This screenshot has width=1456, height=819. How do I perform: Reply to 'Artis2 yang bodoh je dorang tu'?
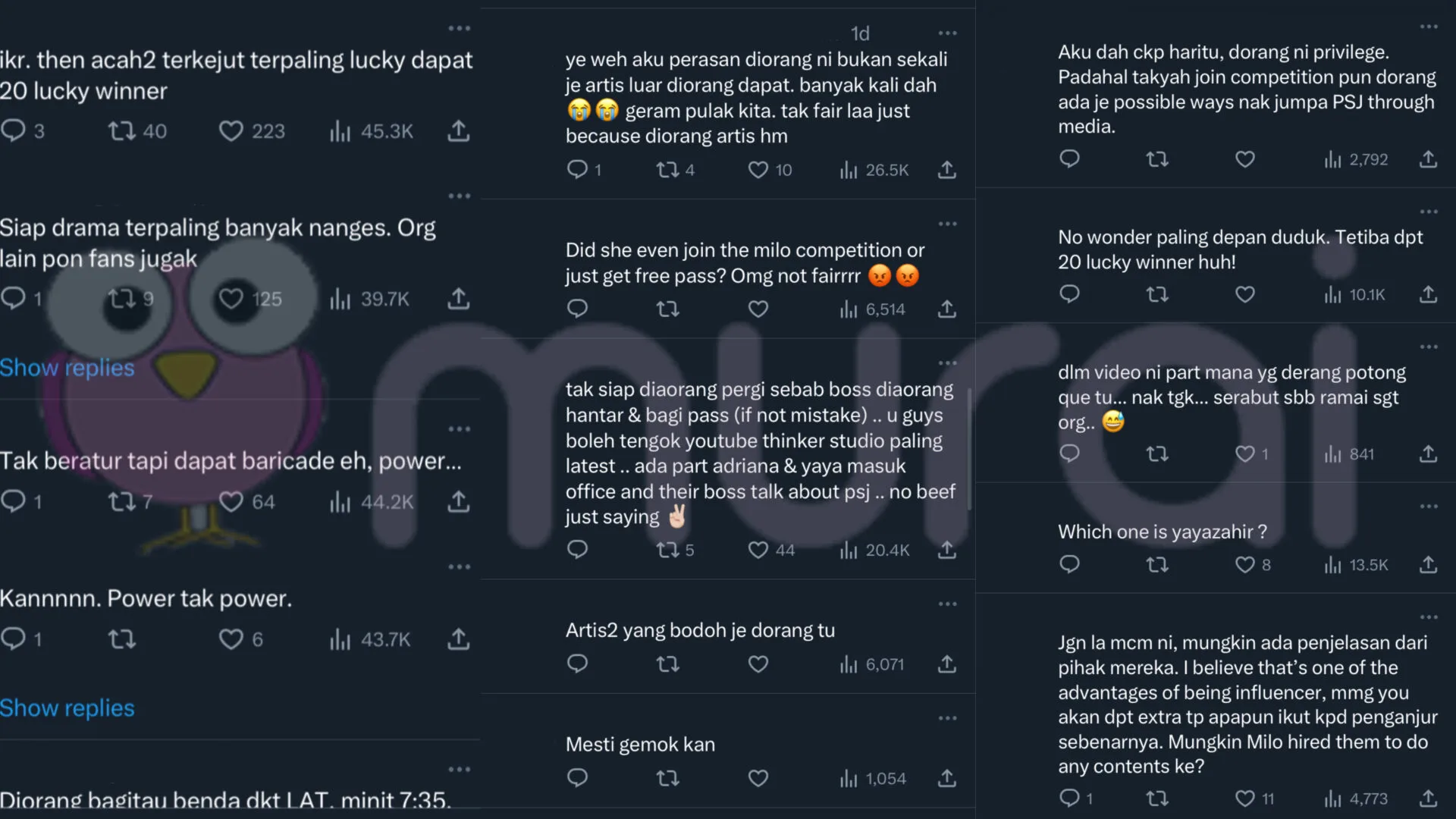tap(577, 664)
